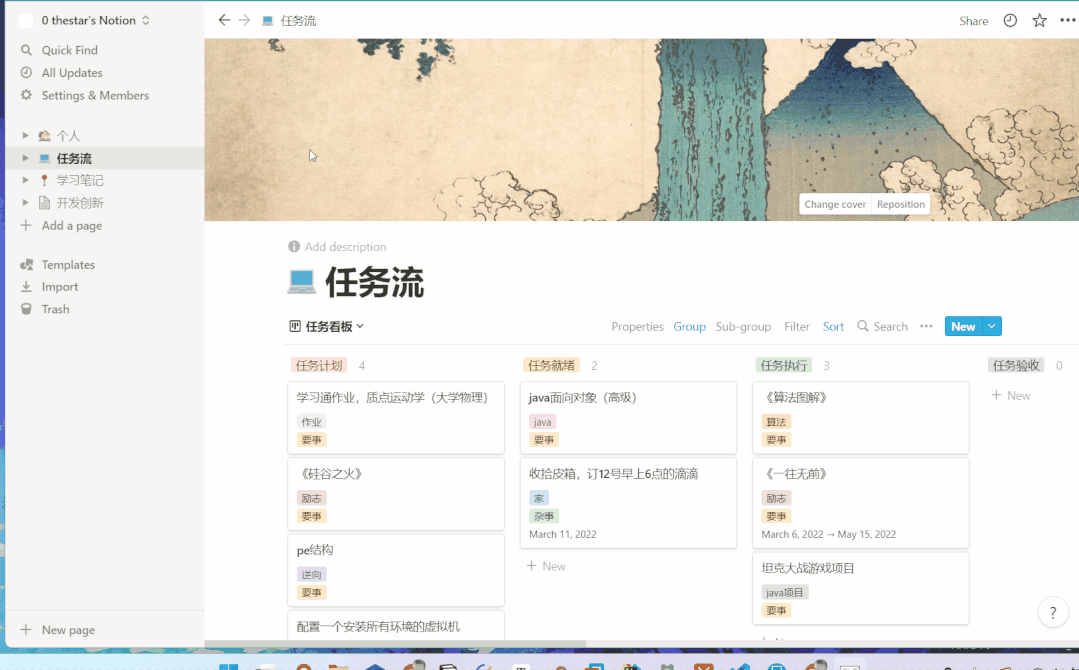The image size is (1079, 670).
Task: Open the Filter option
Action: [797, 326]
